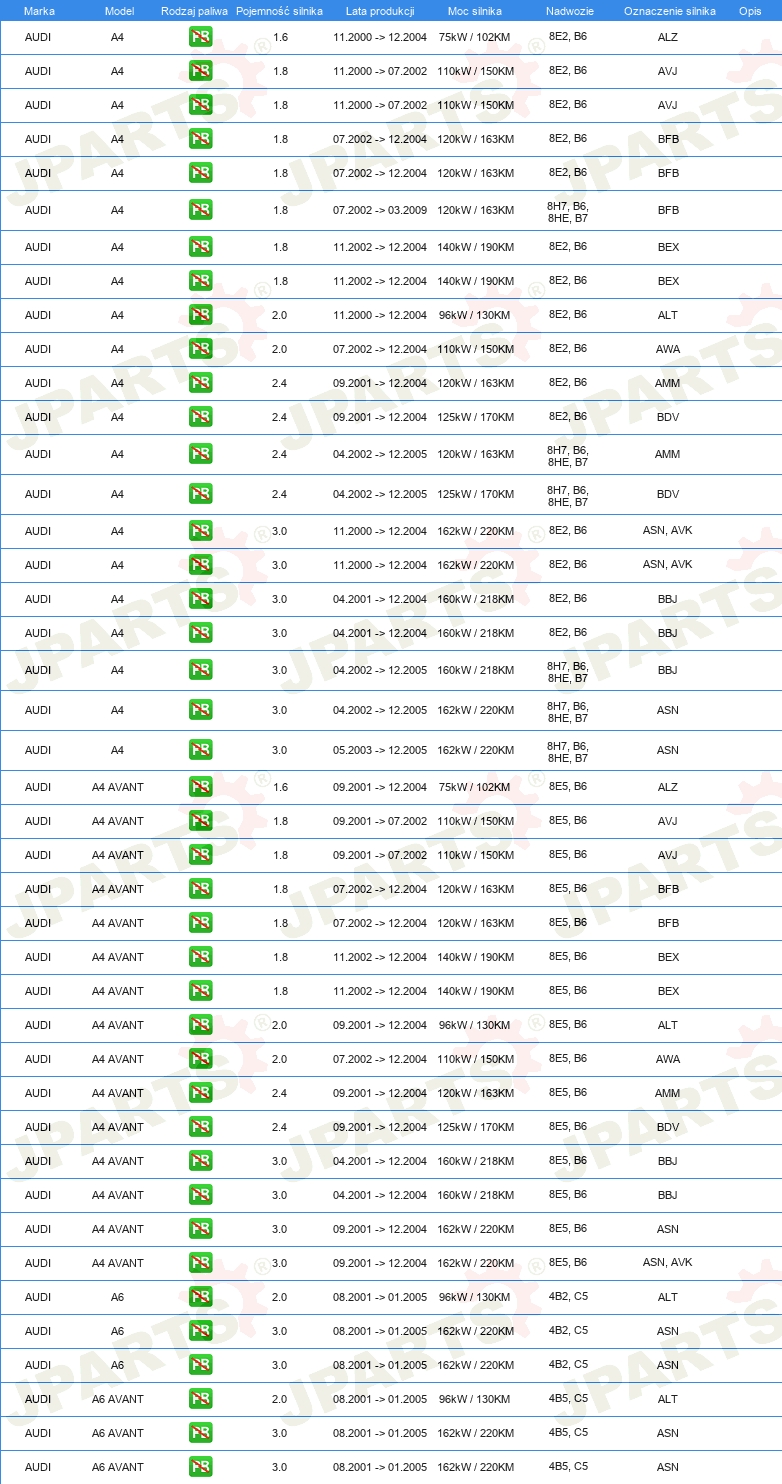This screenshot has height=1484, width=782.
Task: Click the 'Opis' column header
Action: point(750,10)
